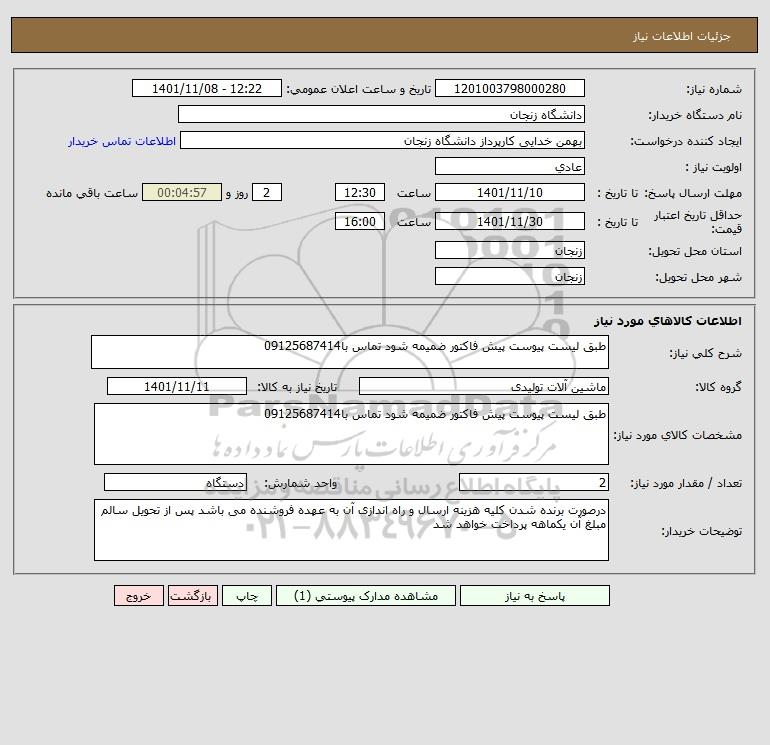Click the توضیحات خریدار label

coord(702,531)
